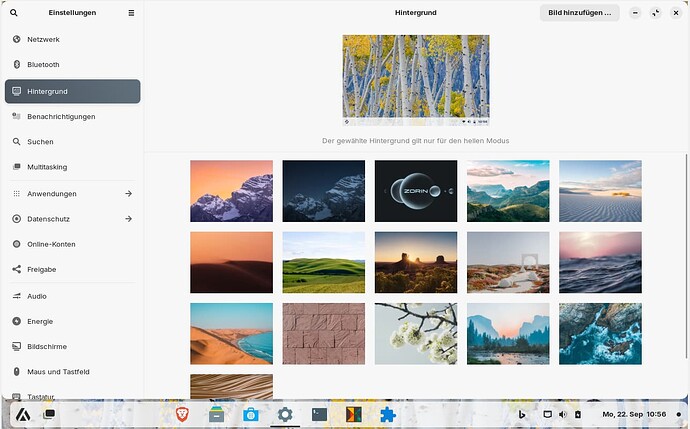The height and width of the screenshot is (429, 690).
Task: Launch Brave browser from the taskbar
Action: point(183,414)
